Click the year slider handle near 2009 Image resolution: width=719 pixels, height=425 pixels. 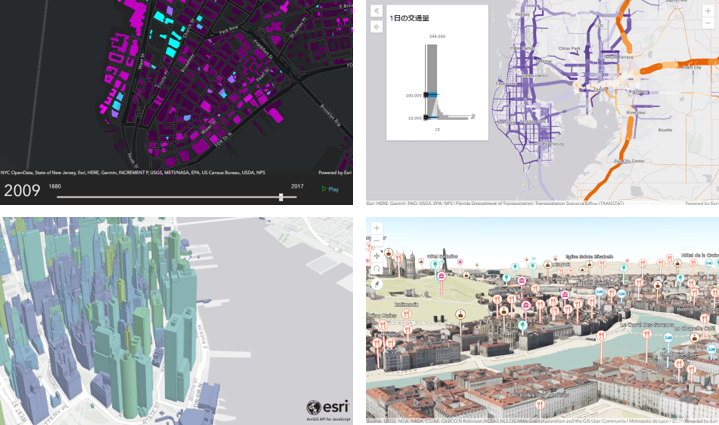point(281,197)
